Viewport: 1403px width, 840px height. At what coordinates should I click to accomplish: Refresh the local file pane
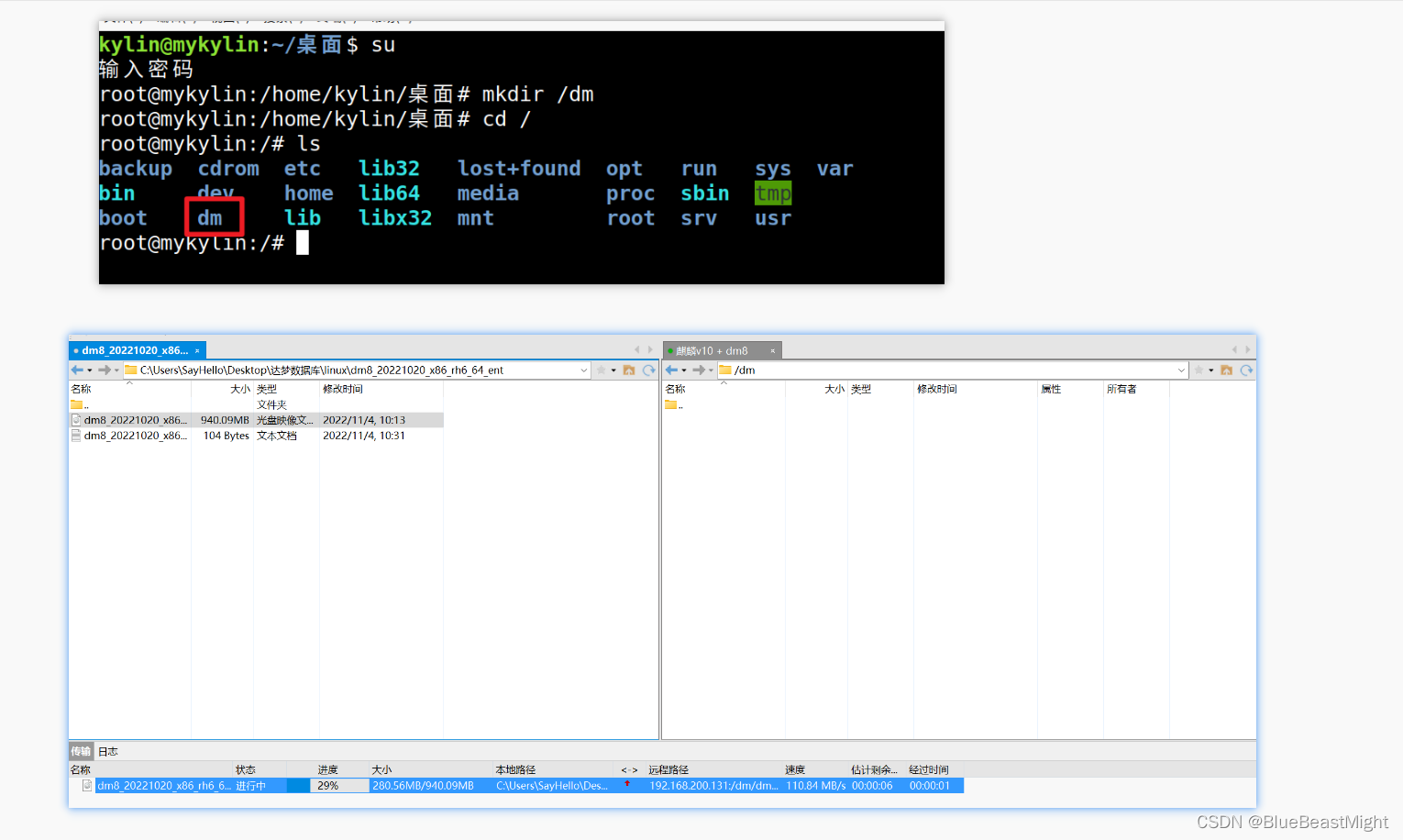(x=649, y=370)
